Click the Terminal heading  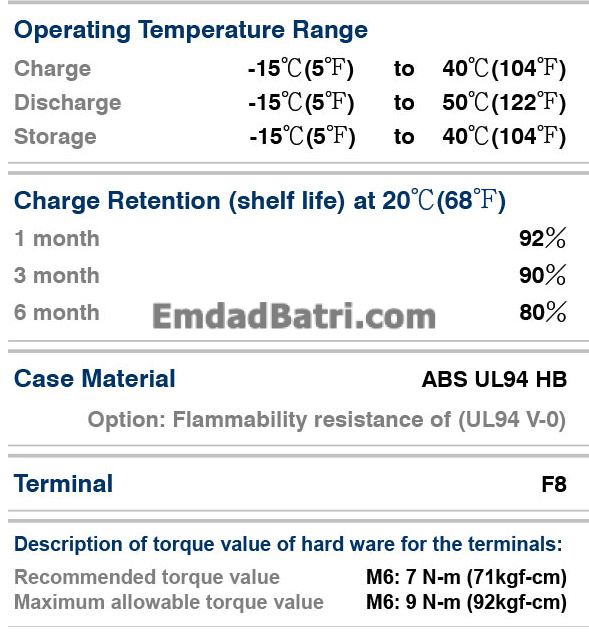coord(63,484)
